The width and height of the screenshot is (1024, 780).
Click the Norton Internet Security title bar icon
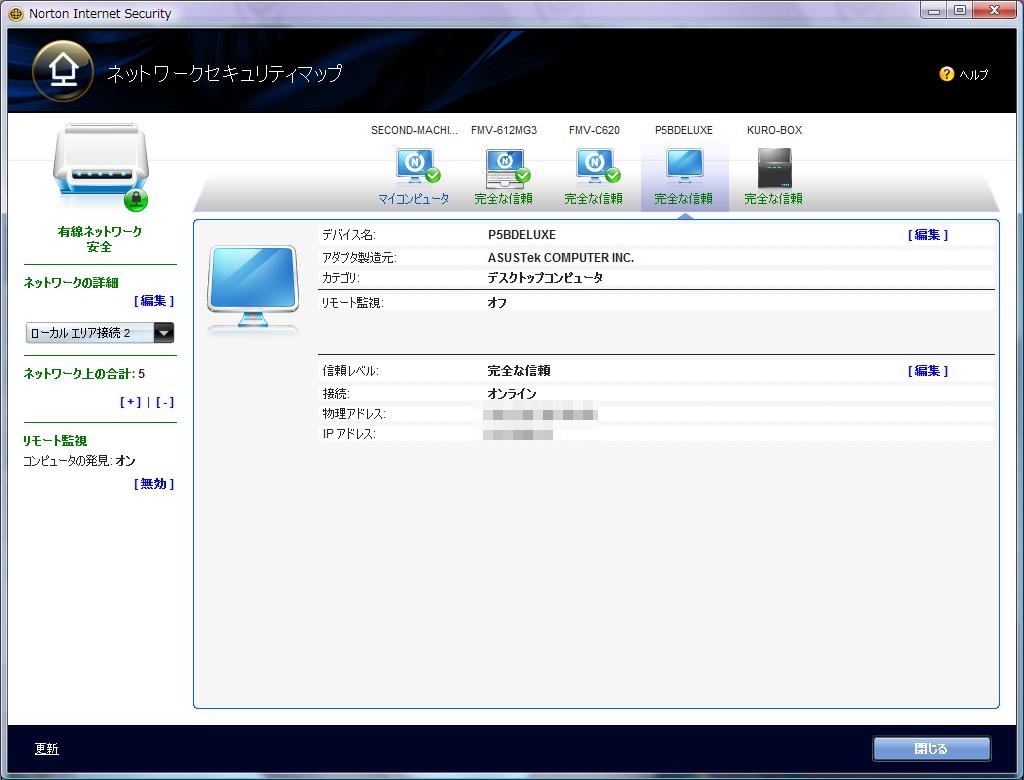(16, 14)
